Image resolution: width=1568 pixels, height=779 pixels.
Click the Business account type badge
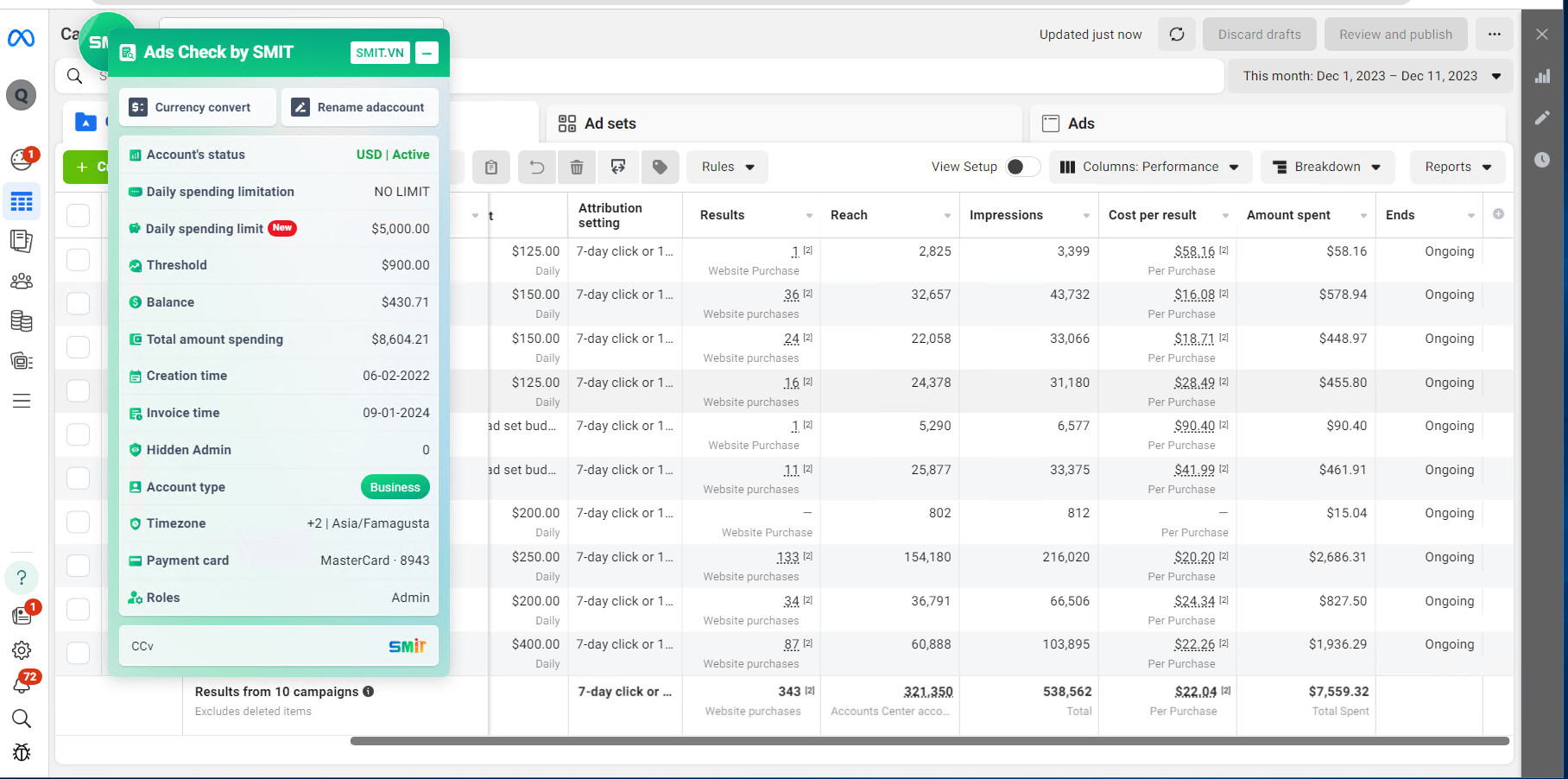click(x=395, y=487)
